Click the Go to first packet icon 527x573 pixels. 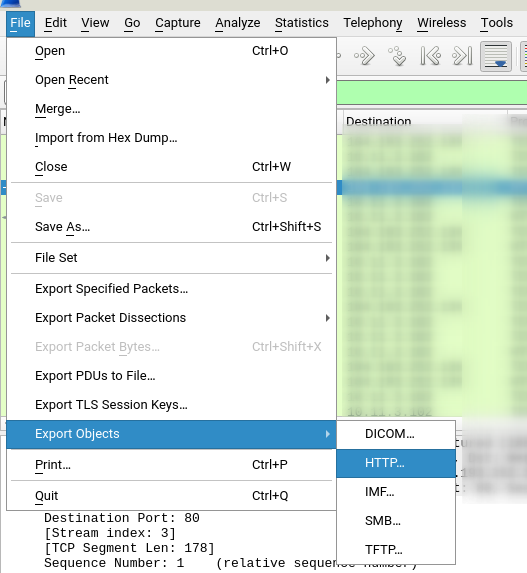(x=431, y=56)
